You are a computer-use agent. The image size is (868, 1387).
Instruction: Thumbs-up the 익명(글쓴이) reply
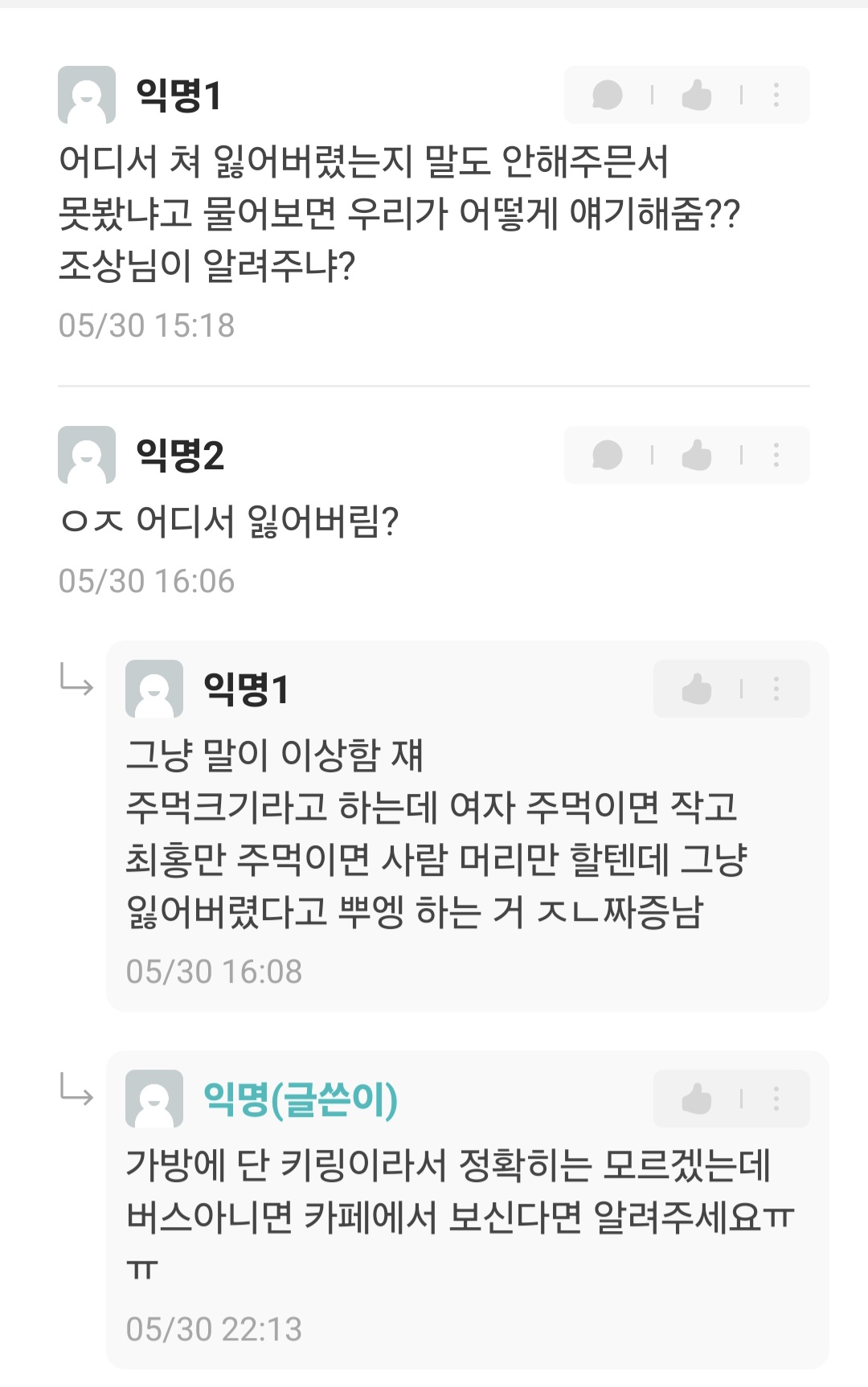(x=697, y=1099)
